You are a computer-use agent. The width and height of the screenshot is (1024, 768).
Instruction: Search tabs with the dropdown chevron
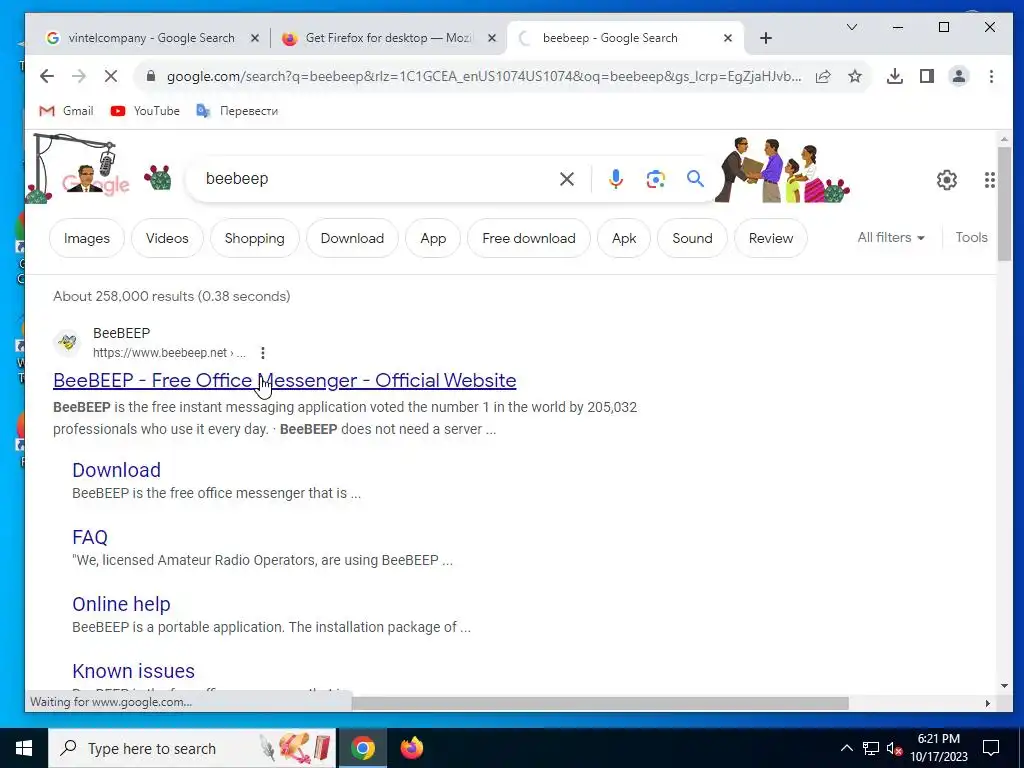852,27
